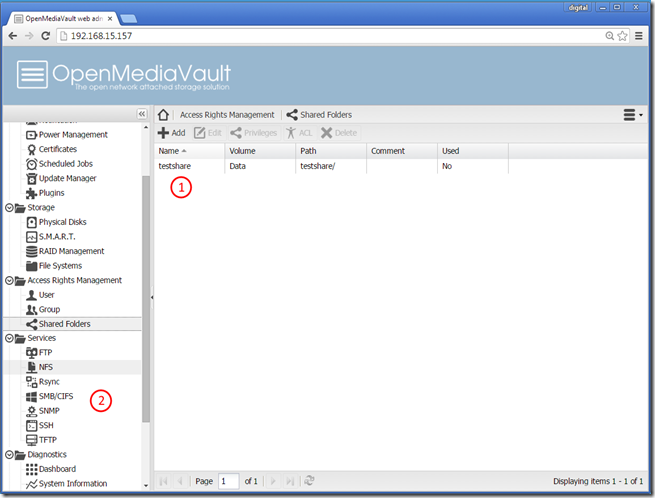
Task: Collapse the Services tree node
Action: point(9,338)
